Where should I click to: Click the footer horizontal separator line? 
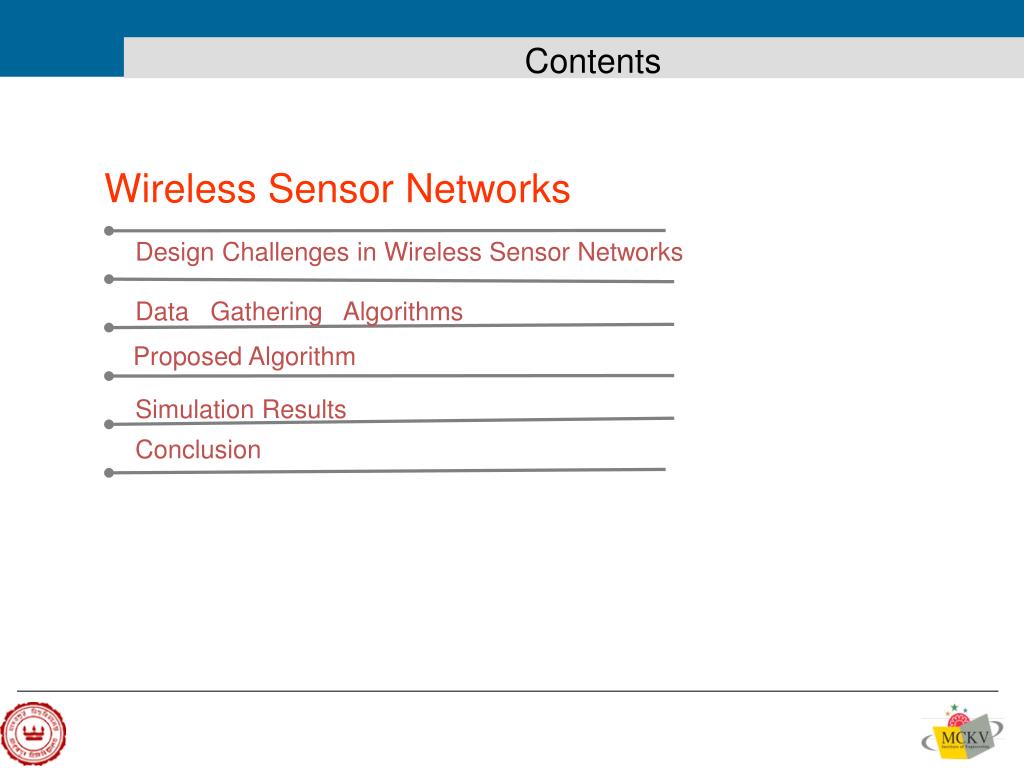tap(507, 690)
